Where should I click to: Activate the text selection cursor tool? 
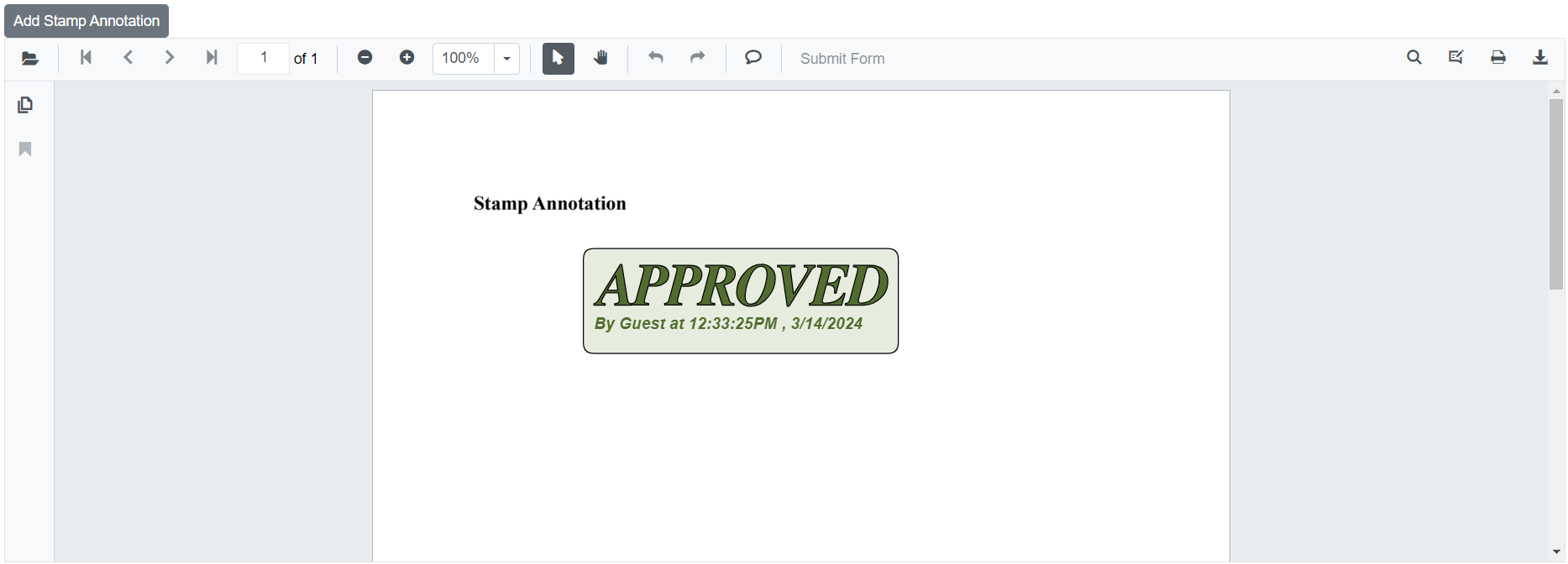[559, 58]
